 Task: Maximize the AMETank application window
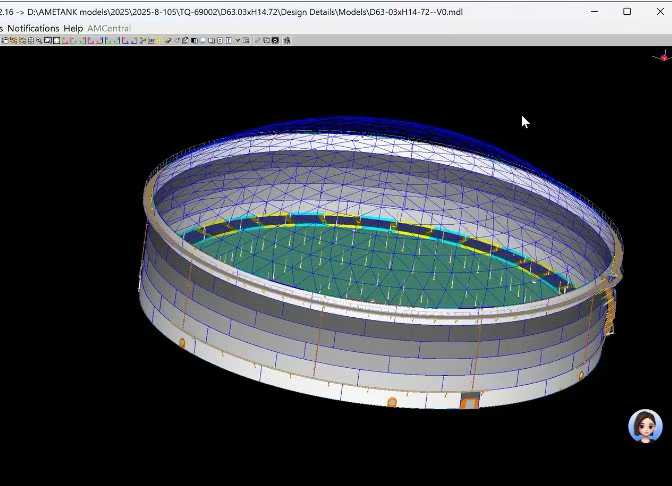click(627, 11)
